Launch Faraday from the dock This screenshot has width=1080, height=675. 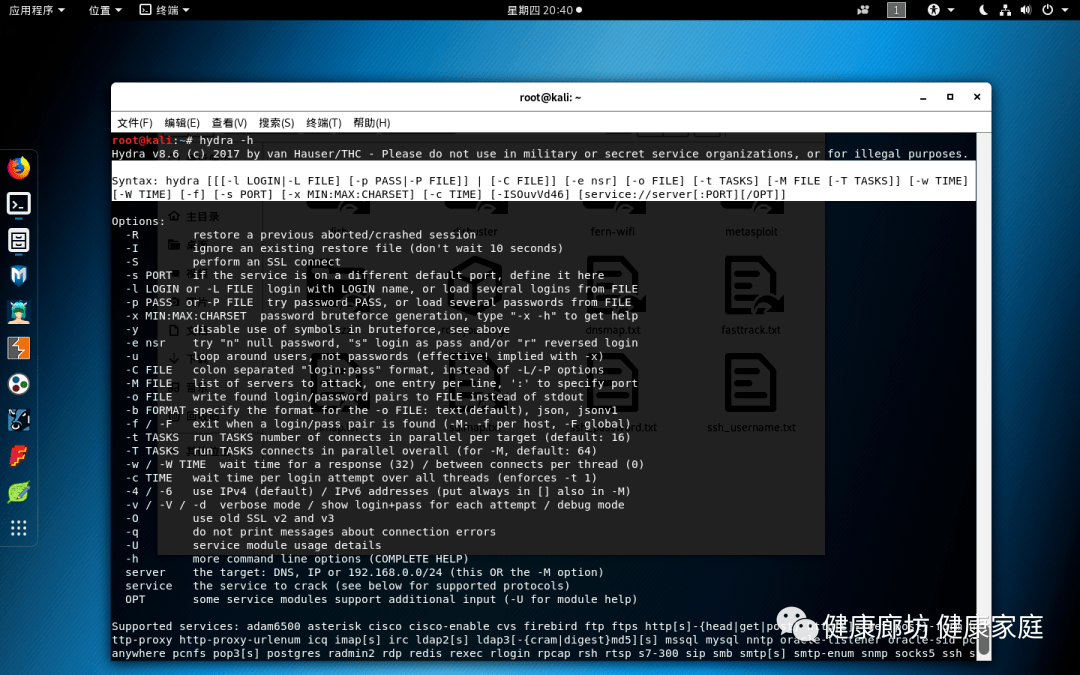[x=19, y=456]
